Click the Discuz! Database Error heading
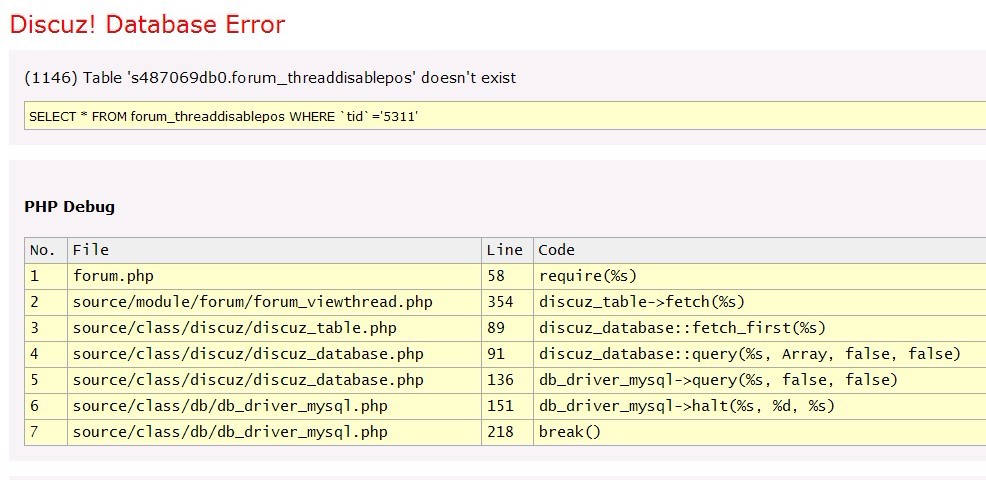 pyautogui.click(x=147, y=24)
